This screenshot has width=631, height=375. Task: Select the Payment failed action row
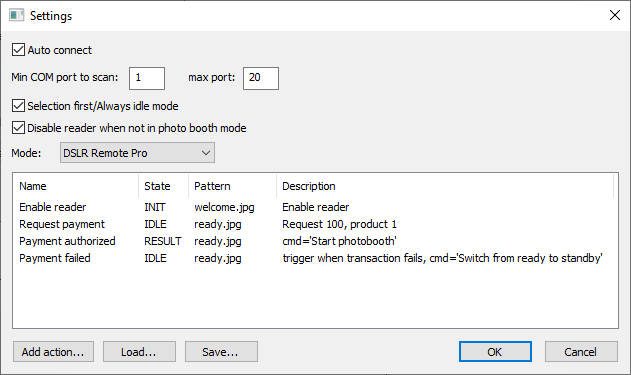(x=315, y=258)
